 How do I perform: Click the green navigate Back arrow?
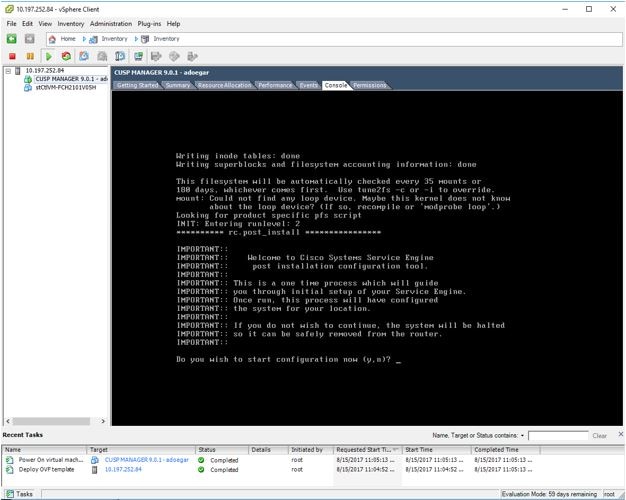[x=12, y=39]
